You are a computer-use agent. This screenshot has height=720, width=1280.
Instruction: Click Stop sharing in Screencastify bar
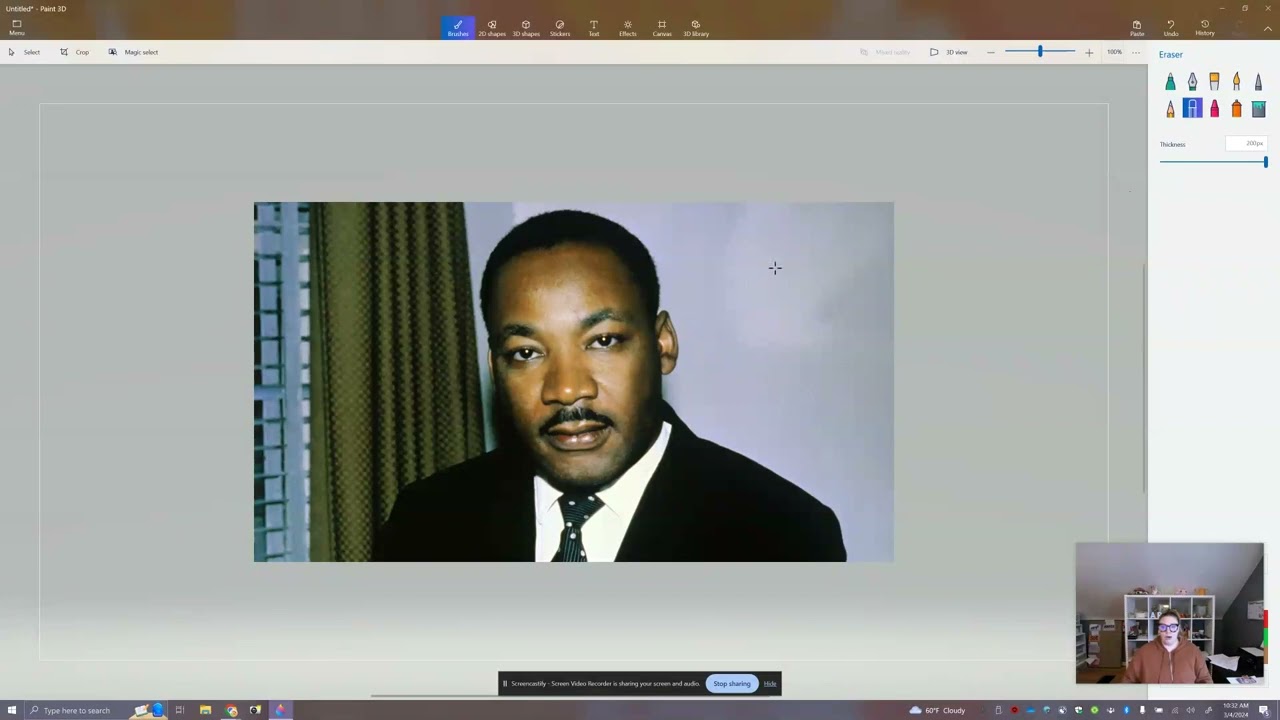(x=732, y=684)
